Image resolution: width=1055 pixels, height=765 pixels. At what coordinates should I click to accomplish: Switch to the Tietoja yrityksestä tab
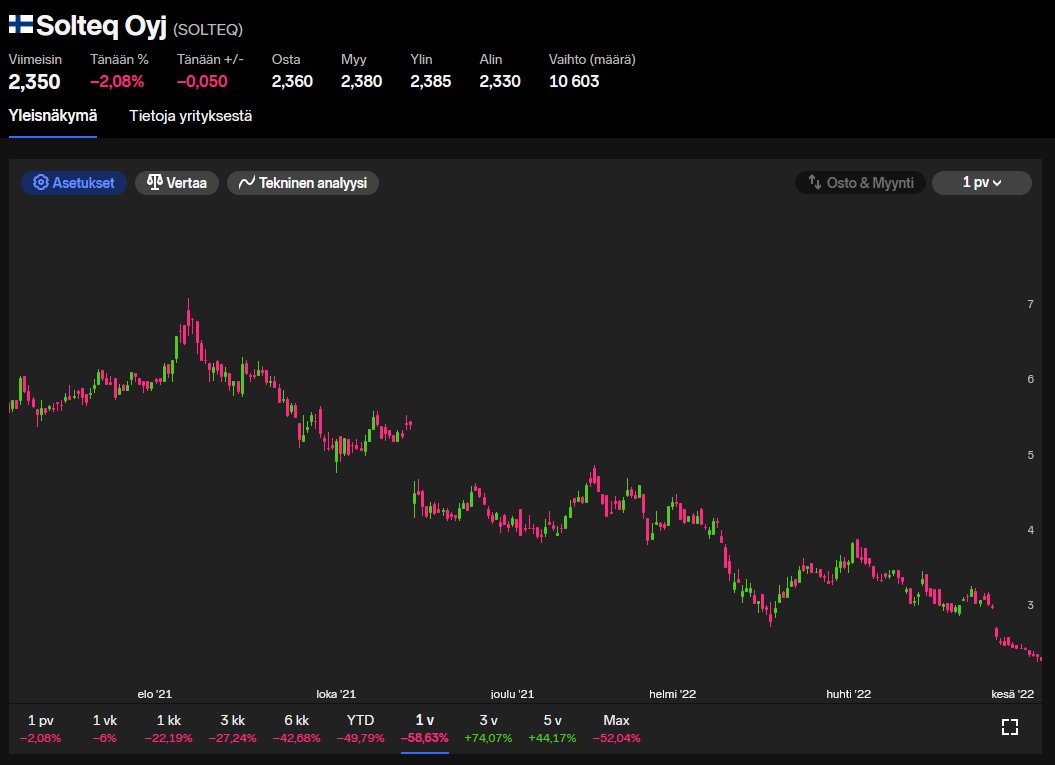point(190,116)
